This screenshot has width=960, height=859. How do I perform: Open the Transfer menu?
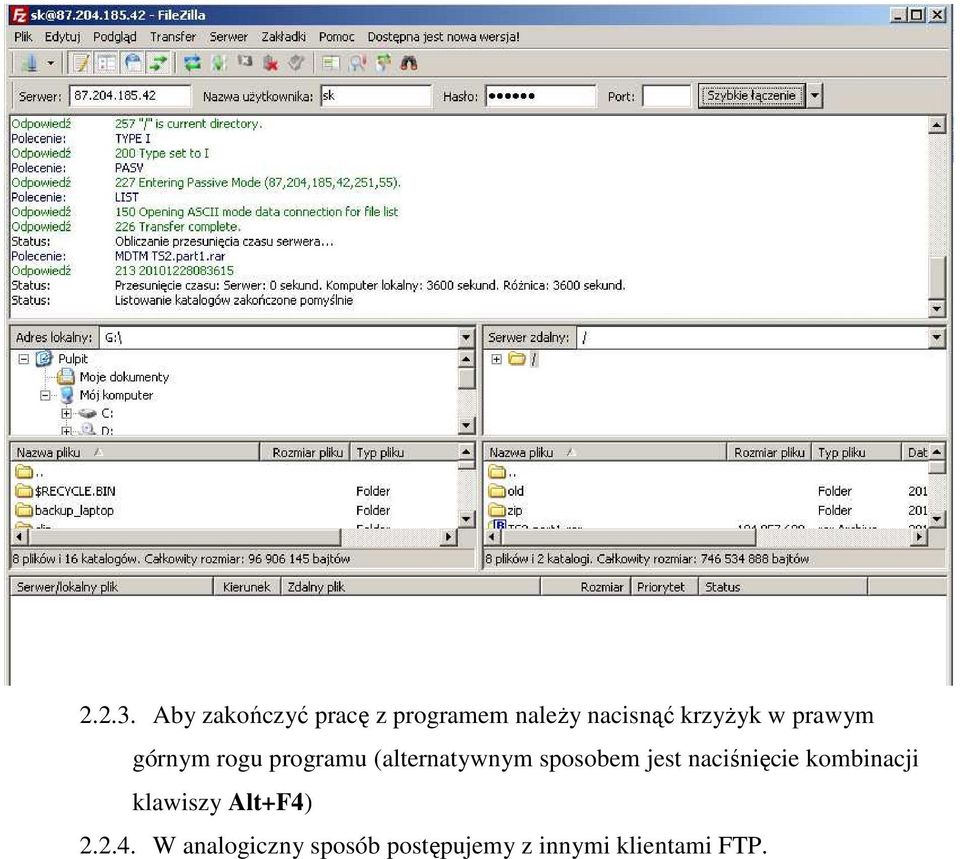click(173, 37)
